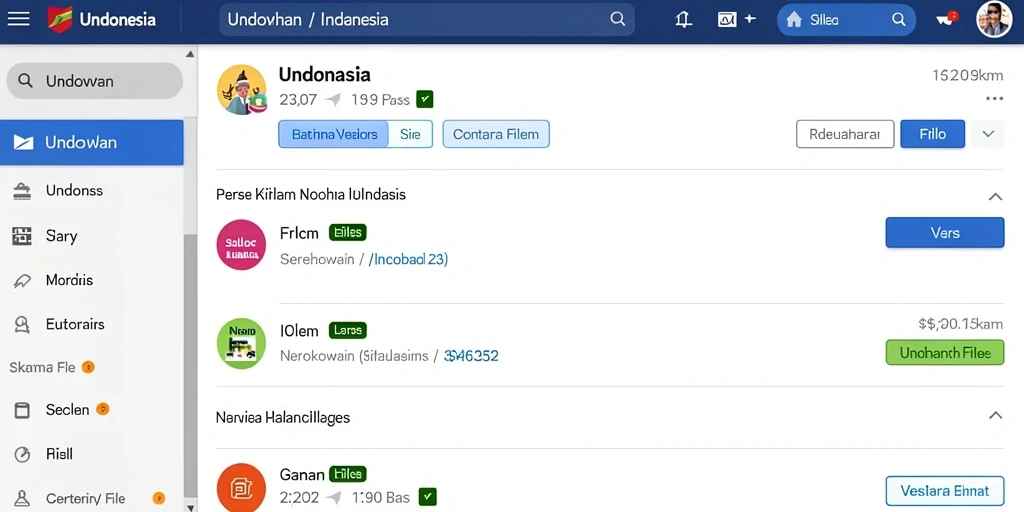The image size is (1024, 512).
Task: Open the Eutorairs sidebar item
Action: [x=91, y=325]
